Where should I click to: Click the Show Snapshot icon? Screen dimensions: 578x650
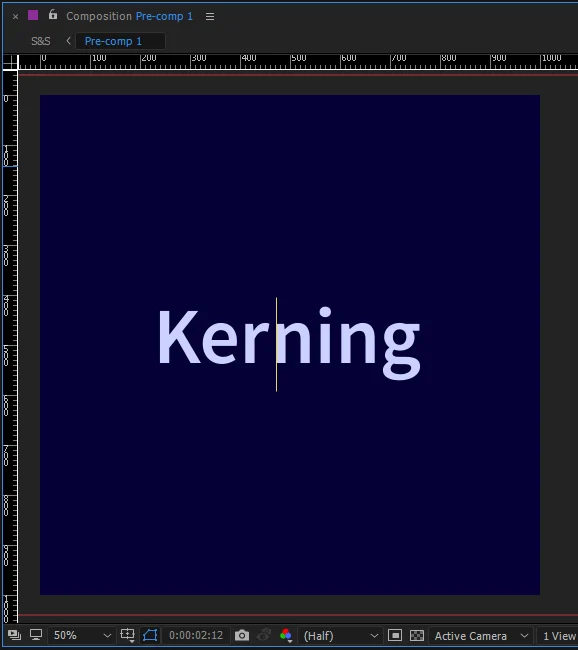pyautogui.click(x=264, y=635)
